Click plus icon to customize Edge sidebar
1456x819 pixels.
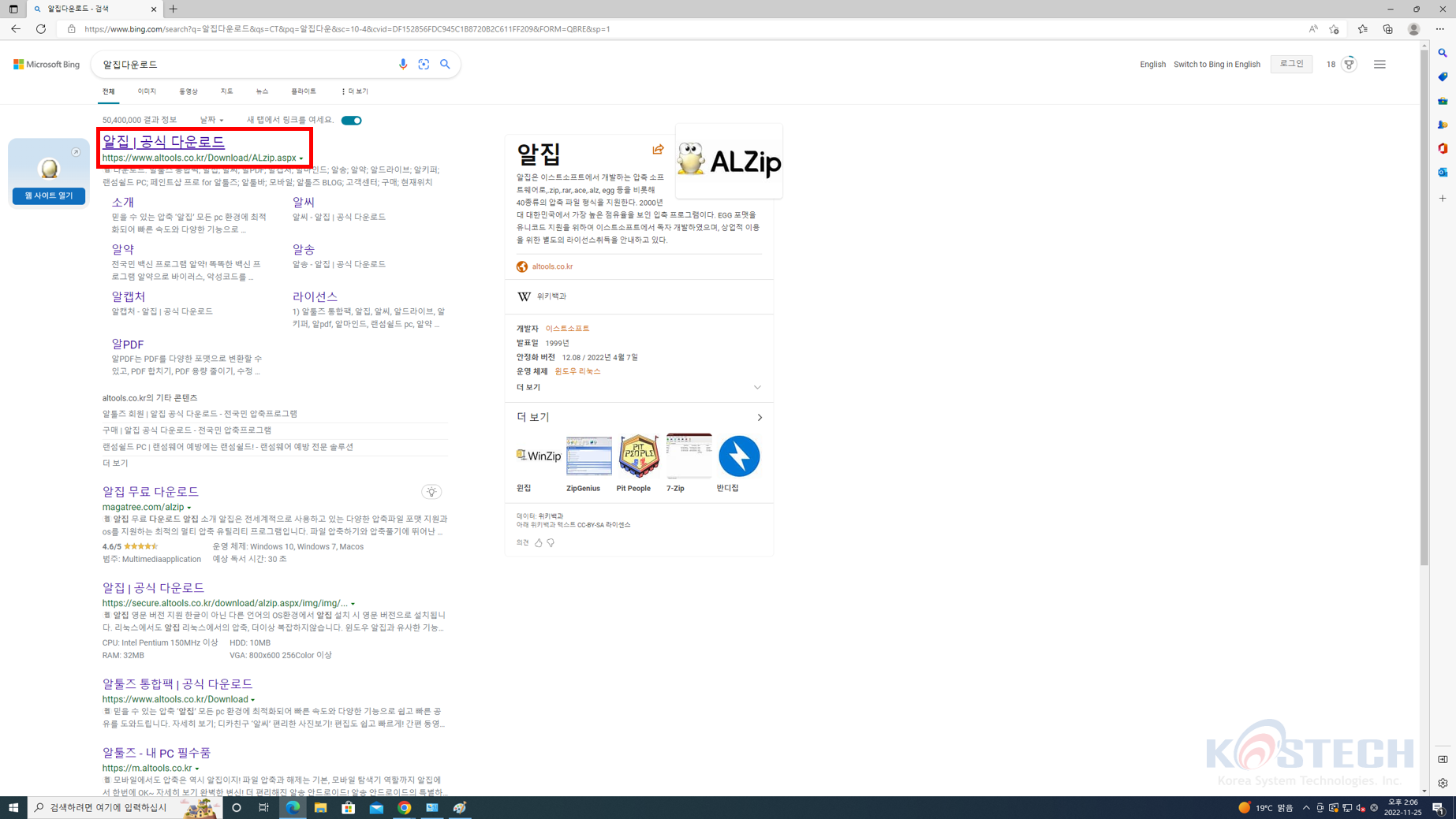[x=1443, y=199]
